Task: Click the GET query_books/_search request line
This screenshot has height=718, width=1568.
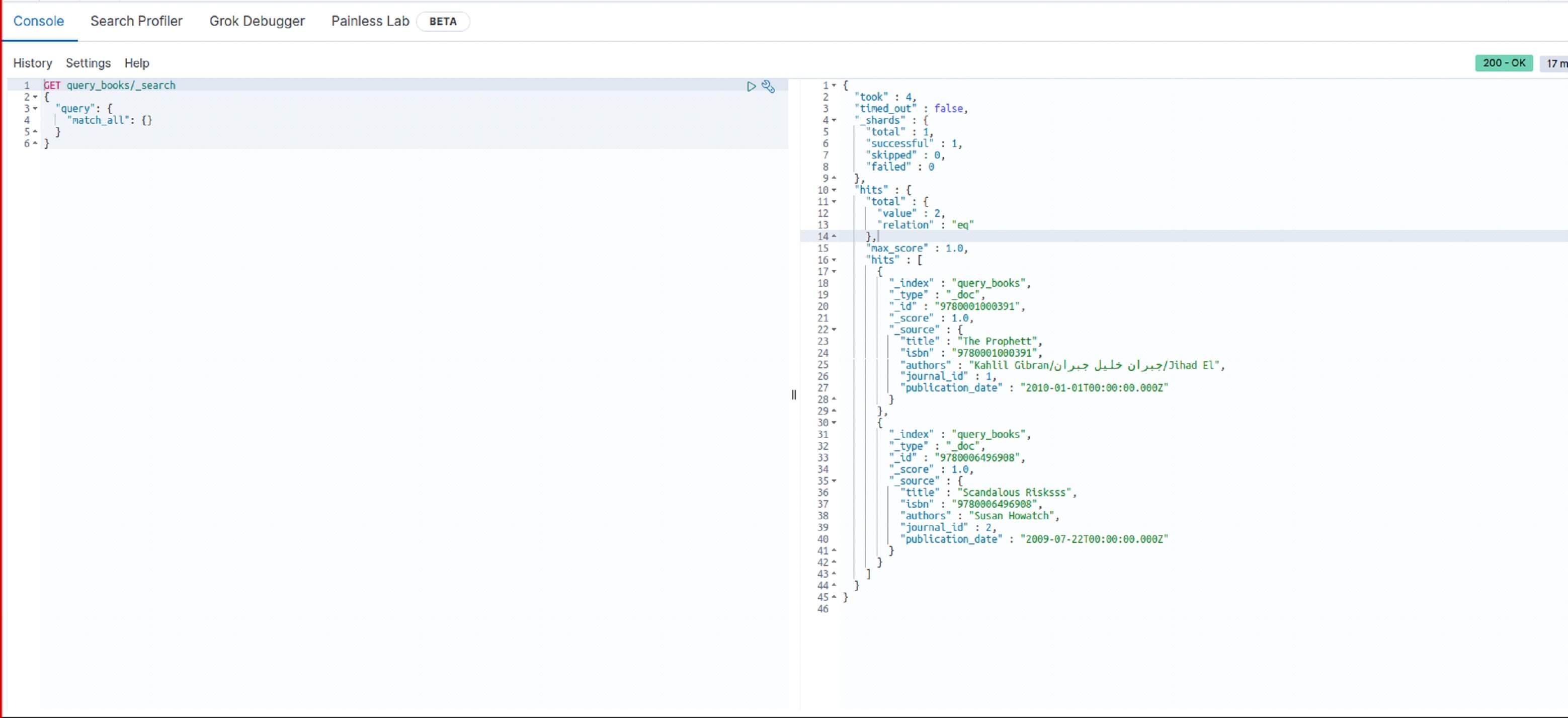Action: (110, 85)
